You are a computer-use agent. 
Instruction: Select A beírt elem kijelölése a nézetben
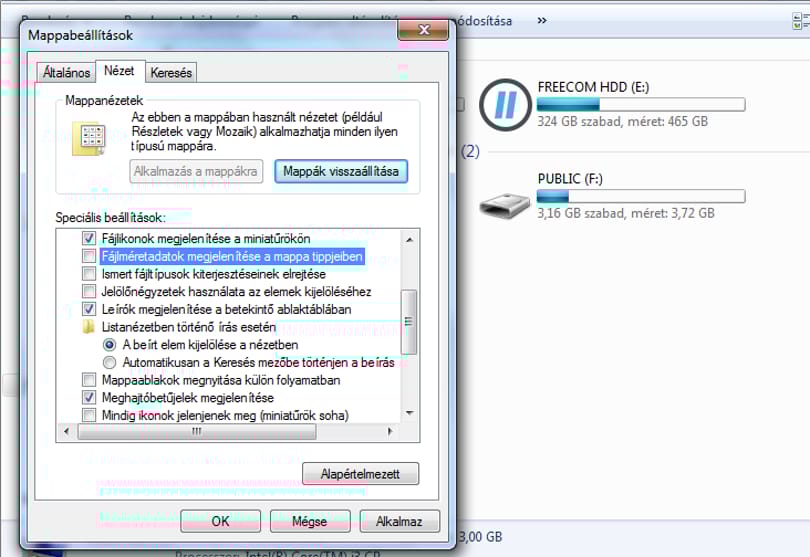(110, 345)
